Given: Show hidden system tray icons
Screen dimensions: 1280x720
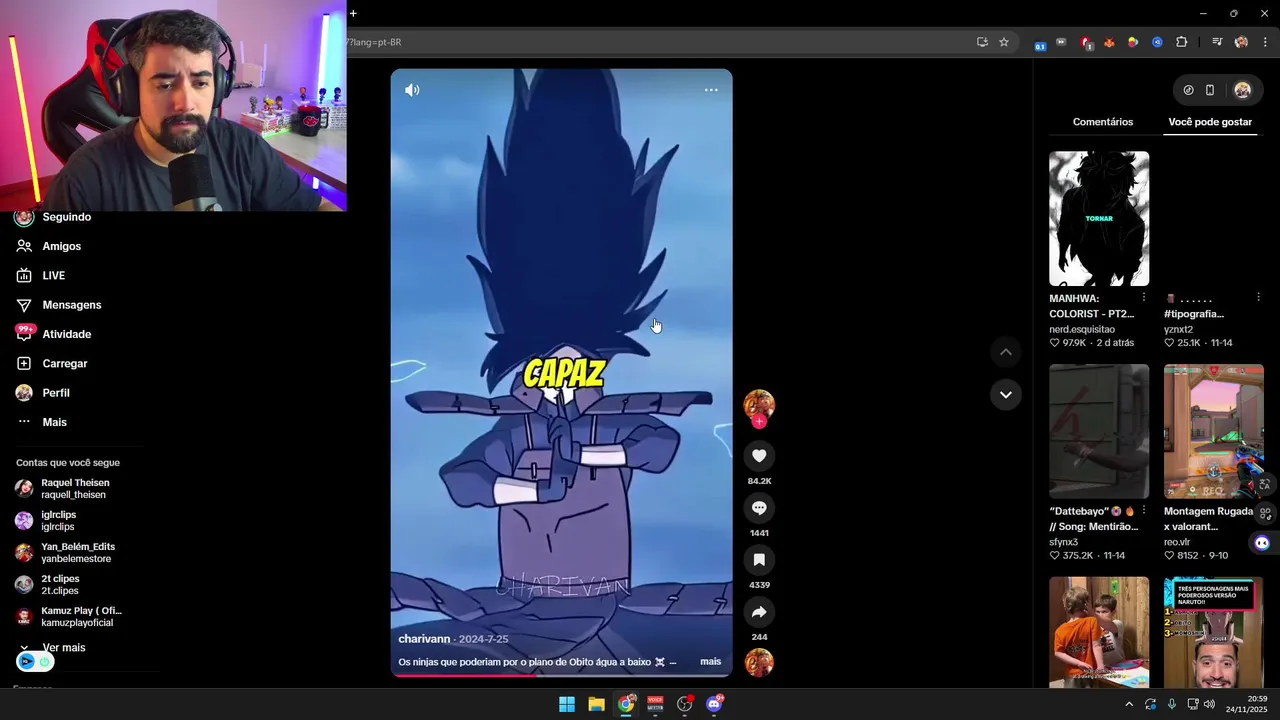Looking at the screenshot, I should pyautogui.click(x=1129, y=704).
